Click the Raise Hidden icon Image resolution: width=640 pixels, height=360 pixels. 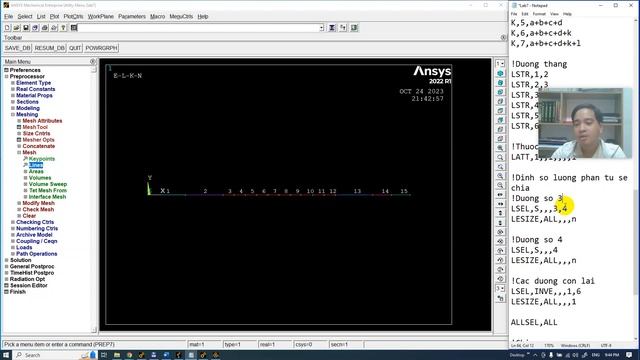click(332, 28)
